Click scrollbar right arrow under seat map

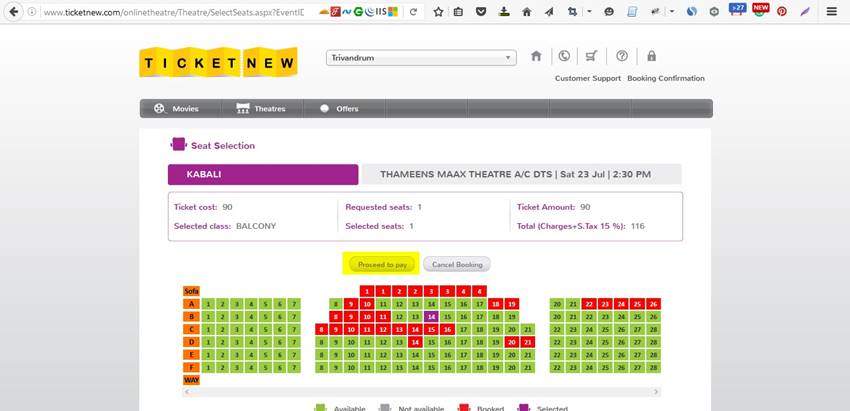point(656,391)
